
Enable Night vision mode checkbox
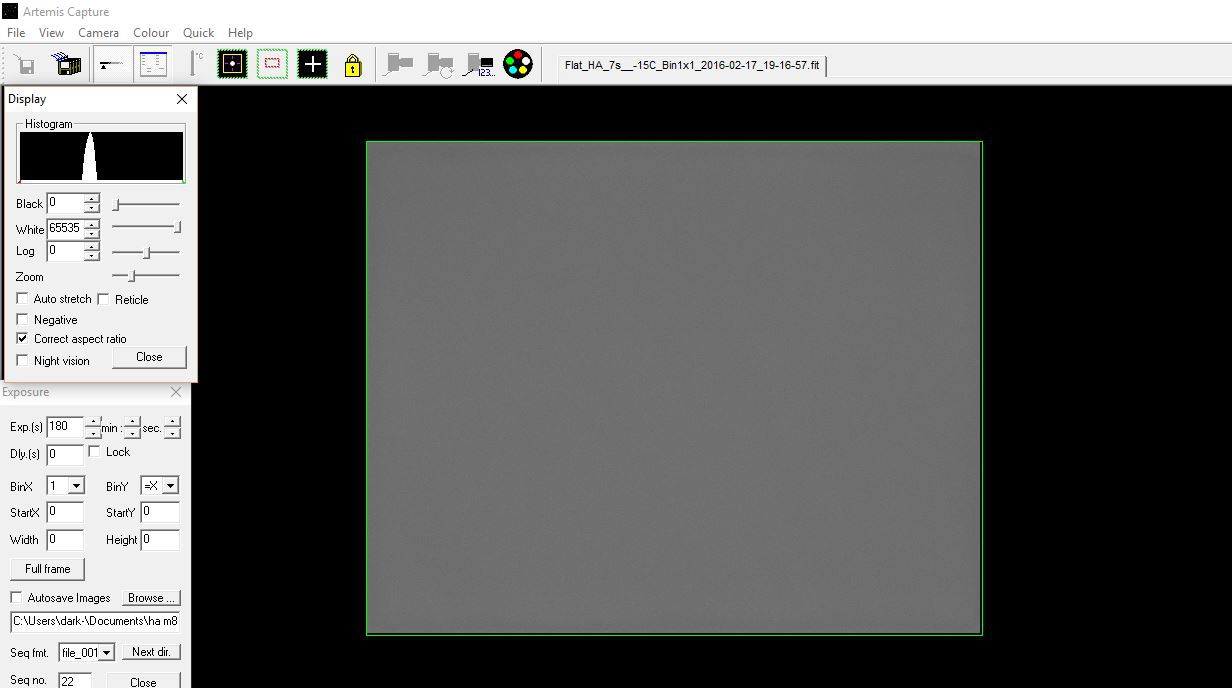pyautogui.click(x=23, y=361)
